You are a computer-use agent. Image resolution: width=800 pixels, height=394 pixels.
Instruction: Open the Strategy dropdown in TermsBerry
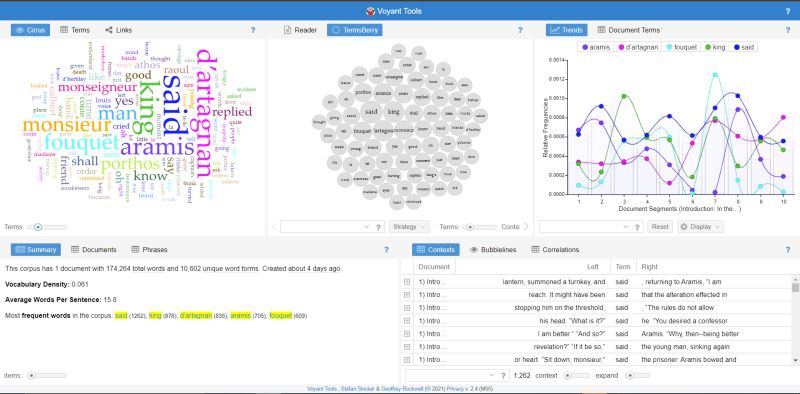(x=409, y=227)
